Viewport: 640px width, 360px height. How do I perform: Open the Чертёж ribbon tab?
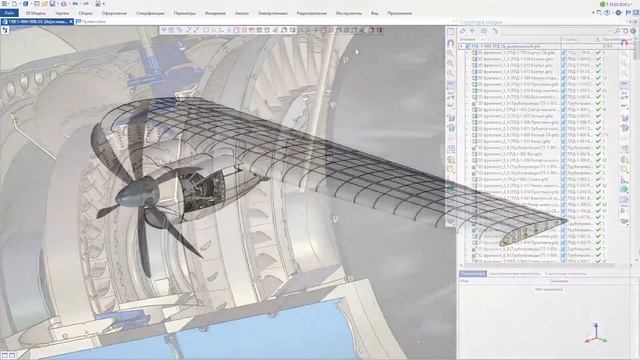click(x=62, y=13)
